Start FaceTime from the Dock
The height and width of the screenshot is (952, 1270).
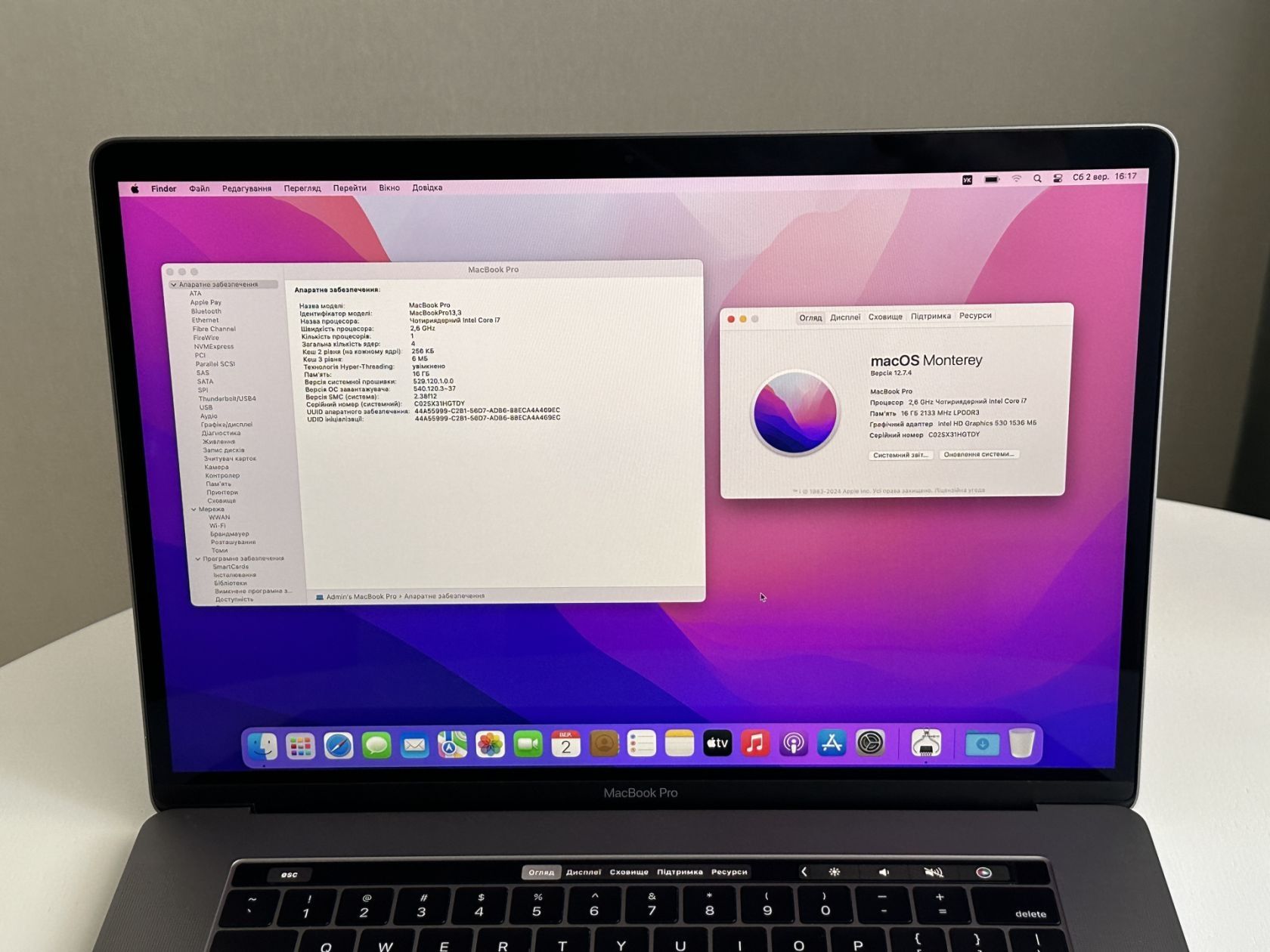528,745
